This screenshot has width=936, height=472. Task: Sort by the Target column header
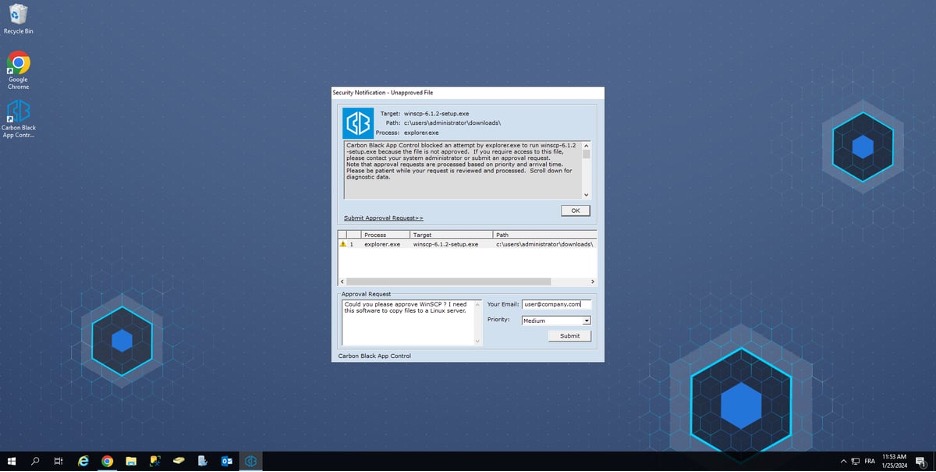[x=451, y=235]
